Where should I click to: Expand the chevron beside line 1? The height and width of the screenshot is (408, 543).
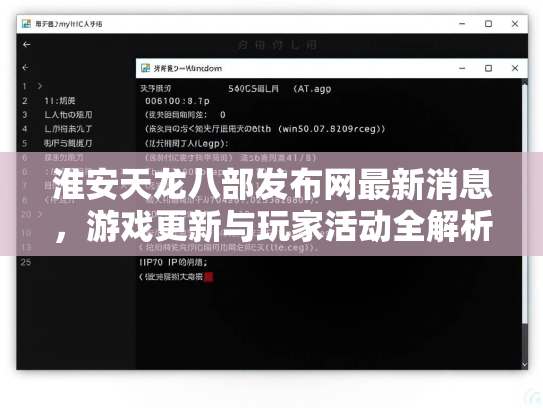(40, 86)
